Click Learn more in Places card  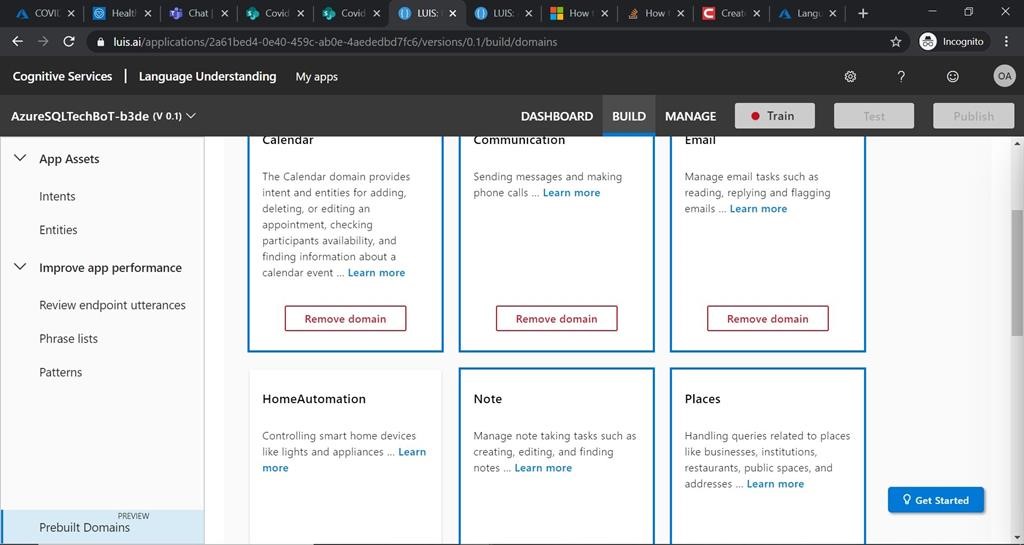tap(775, 484)
